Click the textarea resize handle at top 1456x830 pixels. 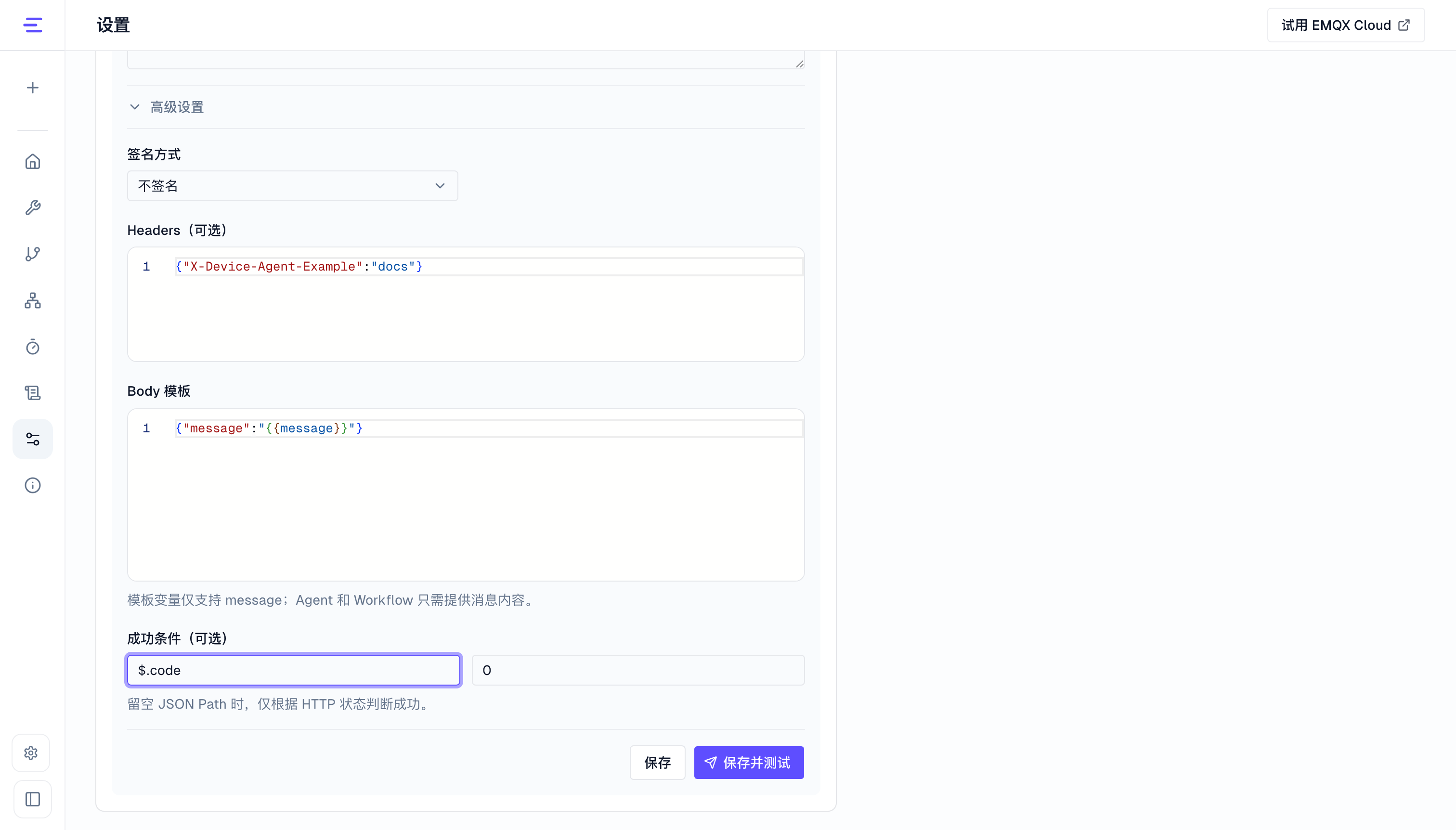pyautogui.click(x=799, y=64)
